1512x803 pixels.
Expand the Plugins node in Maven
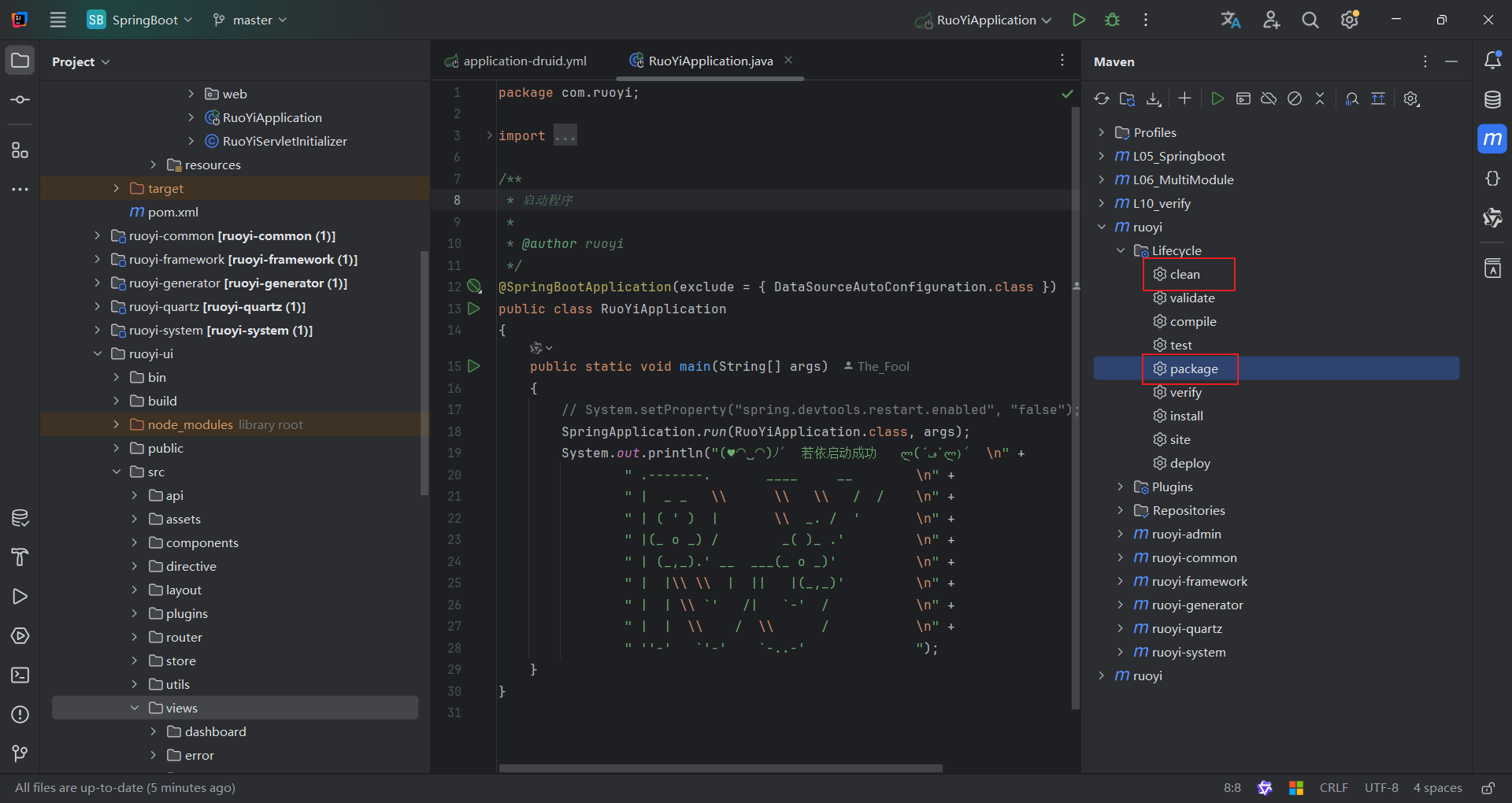coord(1121,487)
